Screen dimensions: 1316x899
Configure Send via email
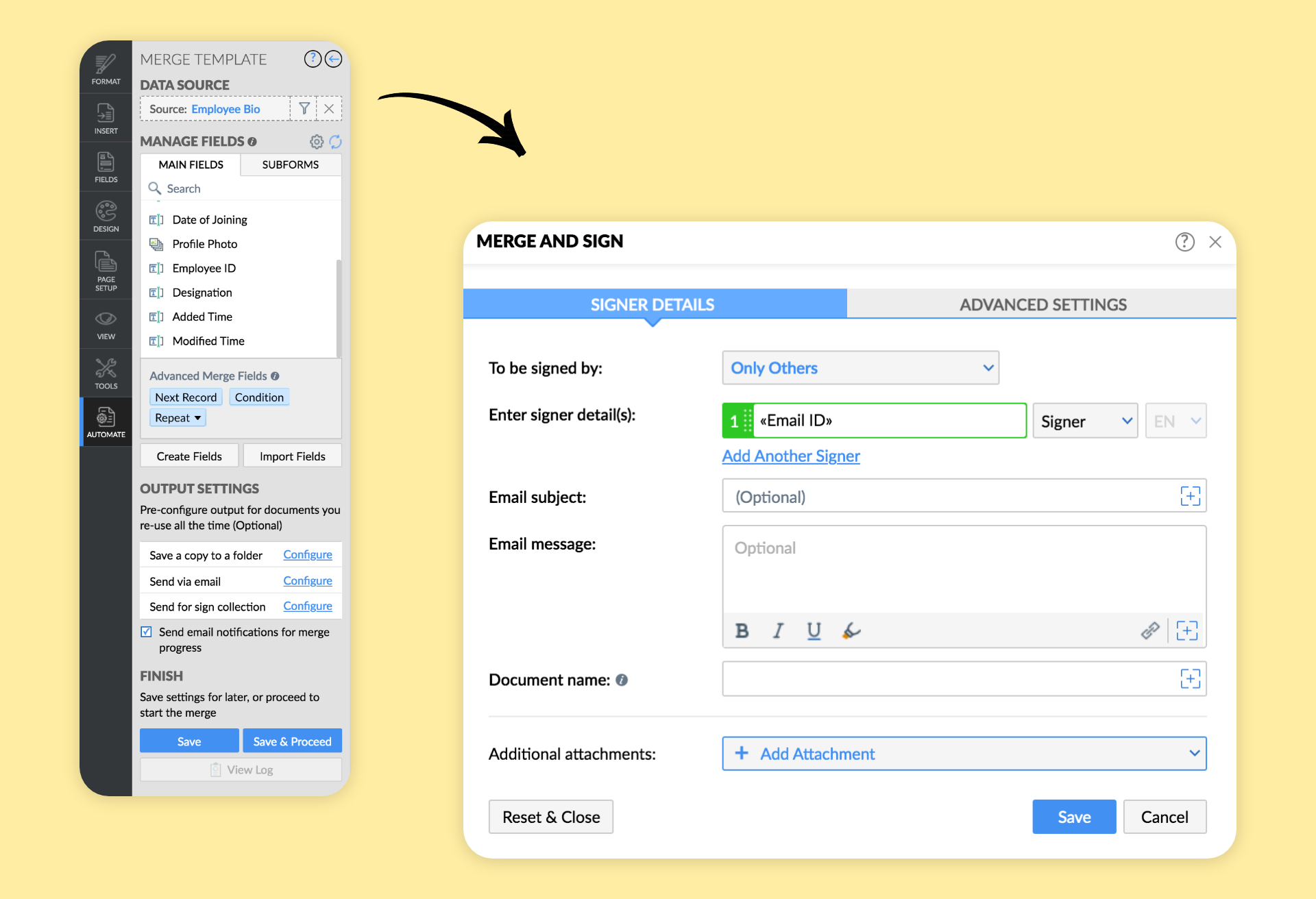(x=308, y=580)
